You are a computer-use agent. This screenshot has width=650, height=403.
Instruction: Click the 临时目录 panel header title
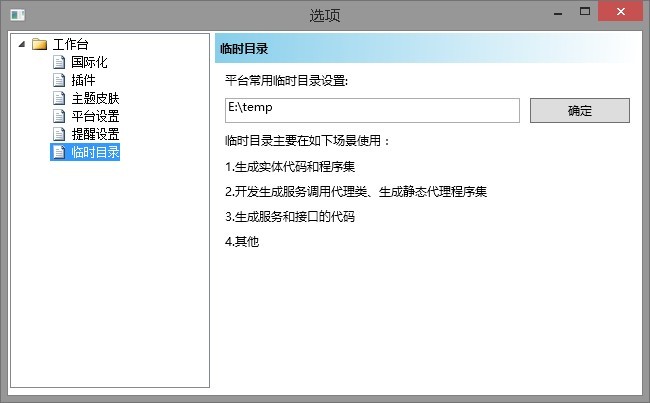(x=244, y=49)
